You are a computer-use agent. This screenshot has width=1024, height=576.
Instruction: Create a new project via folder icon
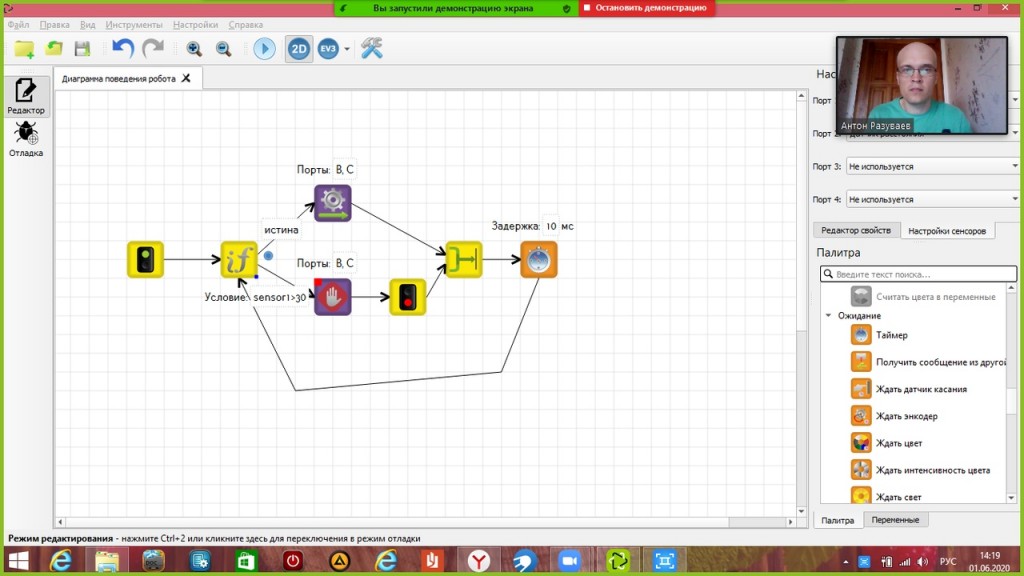coord(24,48)
